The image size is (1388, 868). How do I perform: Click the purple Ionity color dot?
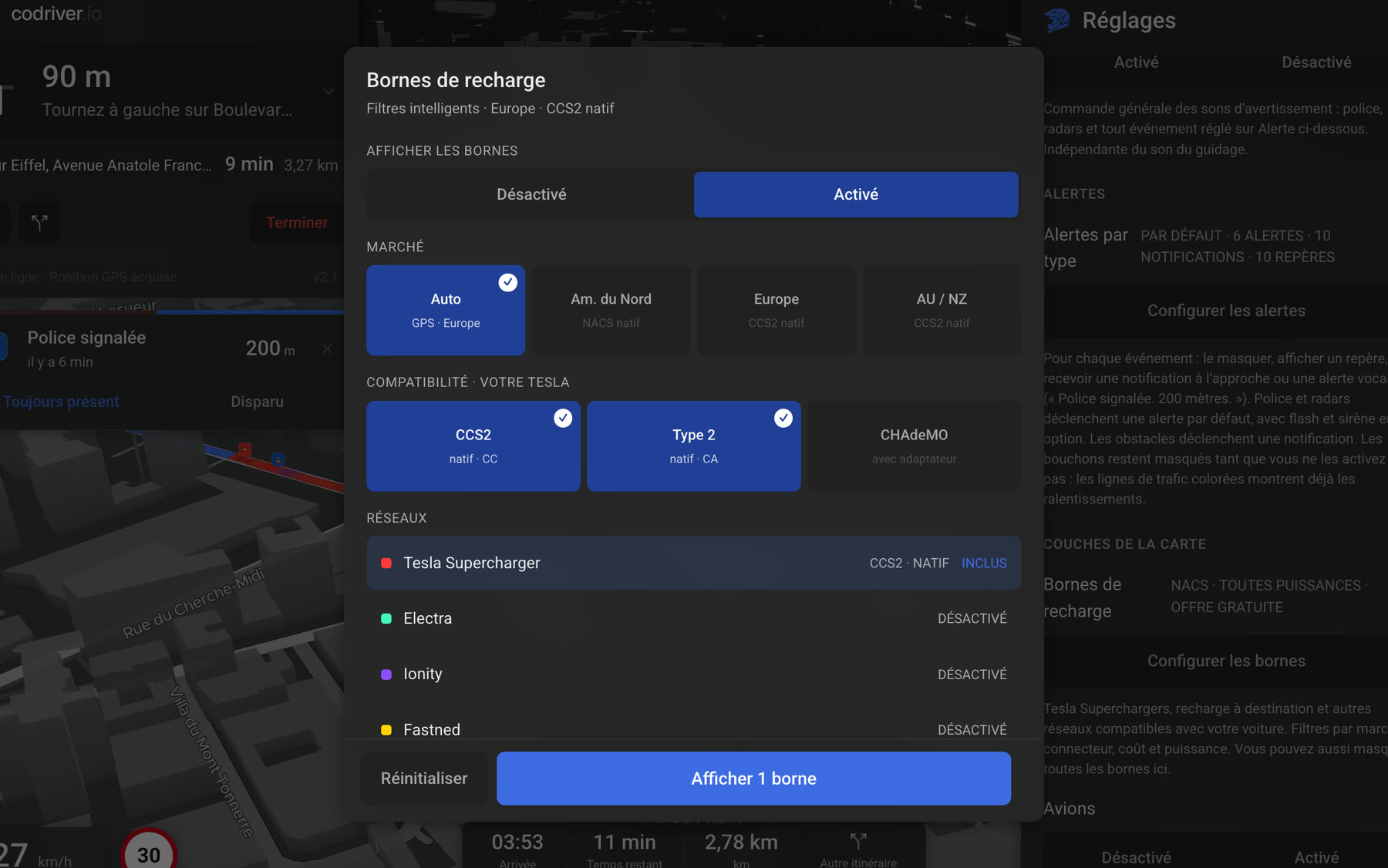(x=386, y=675)
